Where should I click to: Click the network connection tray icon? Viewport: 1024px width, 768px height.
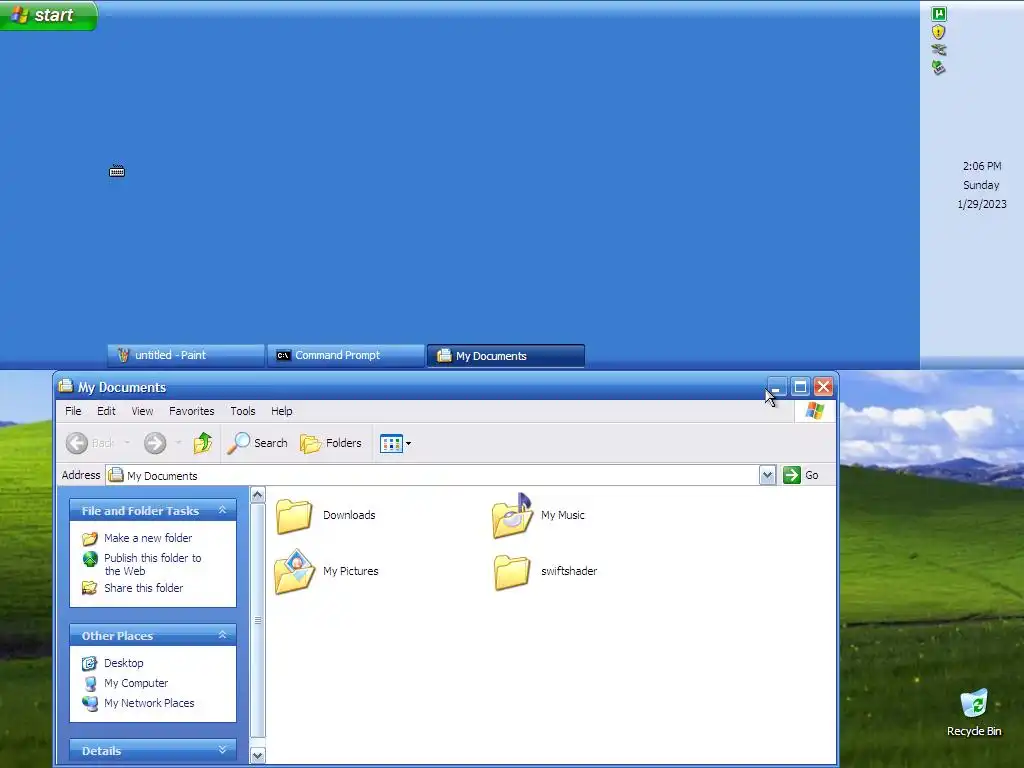[x=938, y=50]
